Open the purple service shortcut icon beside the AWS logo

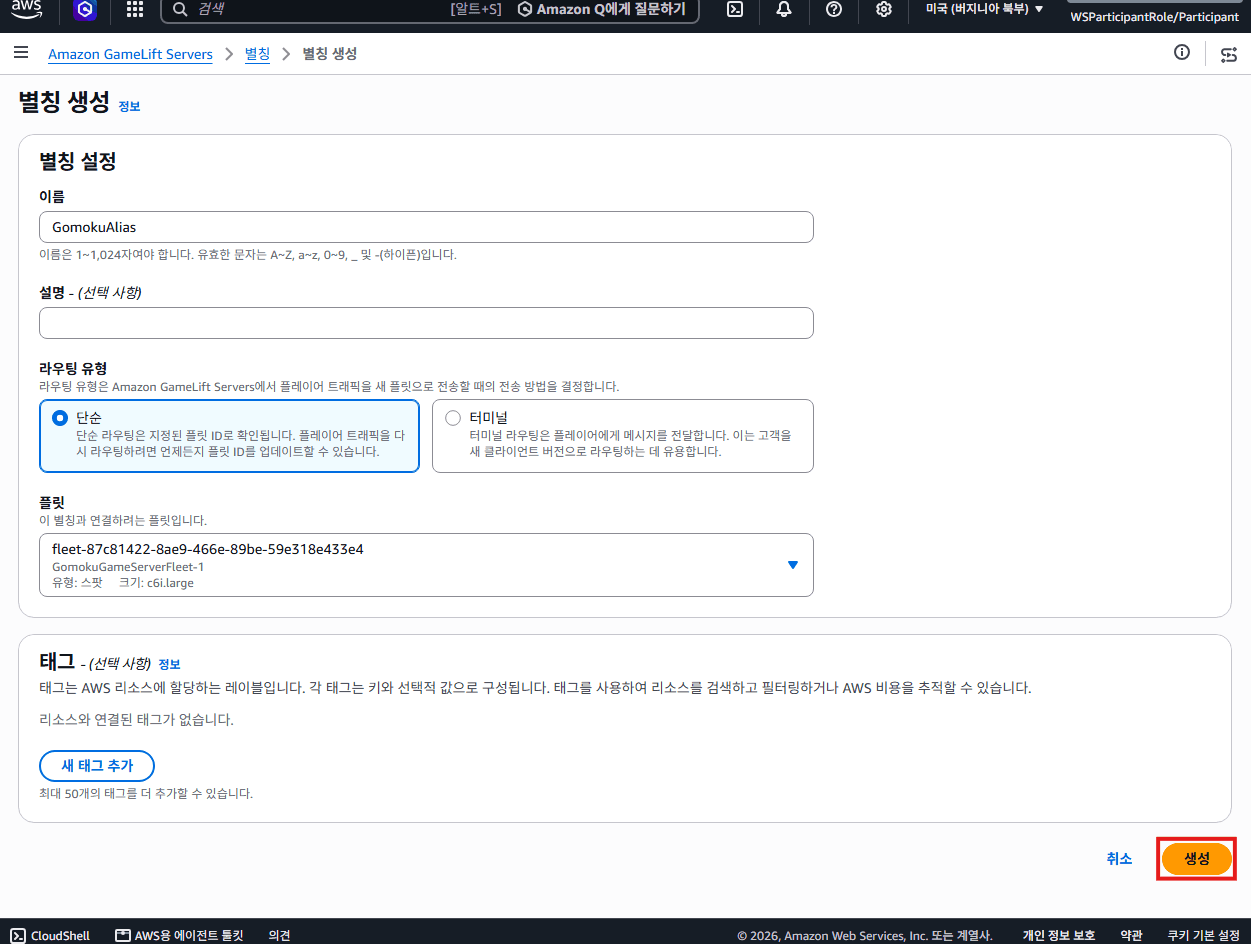click(x=86, y=10)
